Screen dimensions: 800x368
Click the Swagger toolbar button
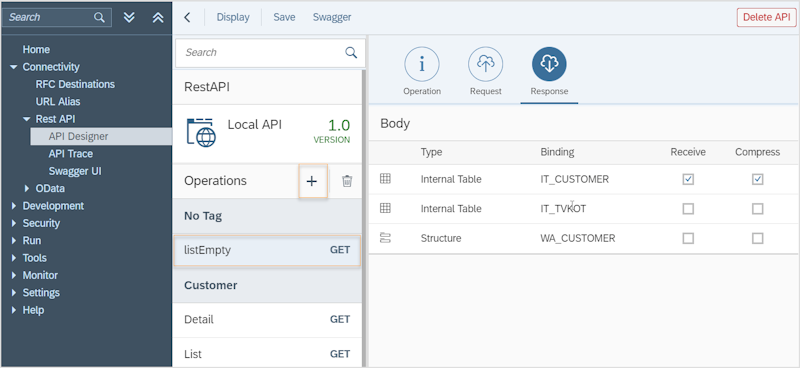332,17
